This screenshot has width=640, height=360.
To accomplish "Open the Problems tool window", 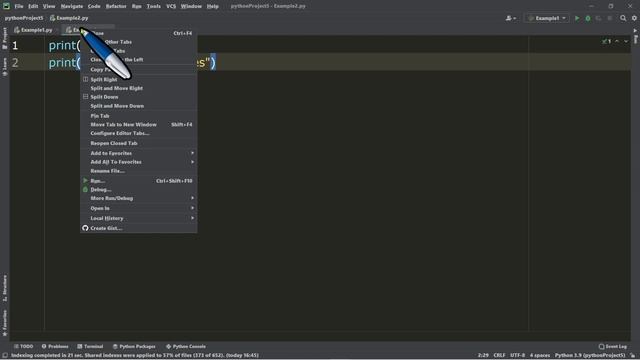I will click(x=55, y=347).
